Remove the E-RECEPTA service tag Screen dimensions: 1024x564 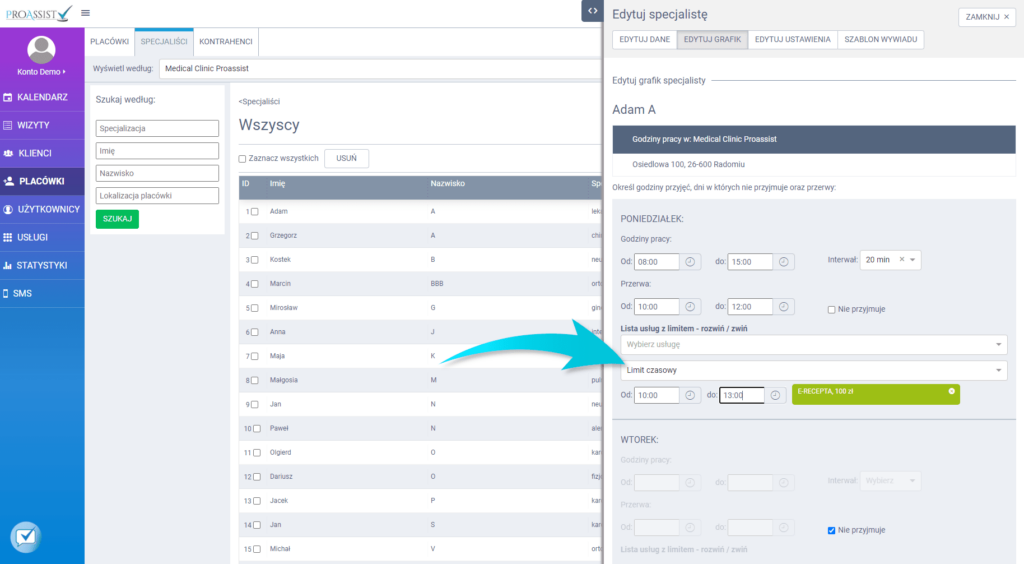[951, 391]
